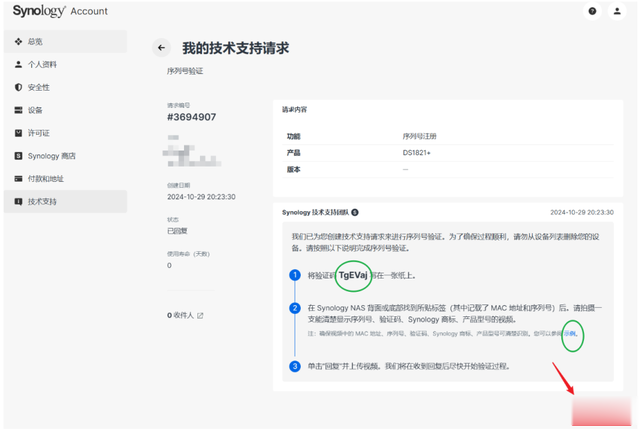Click the 功能 row label

293,136
